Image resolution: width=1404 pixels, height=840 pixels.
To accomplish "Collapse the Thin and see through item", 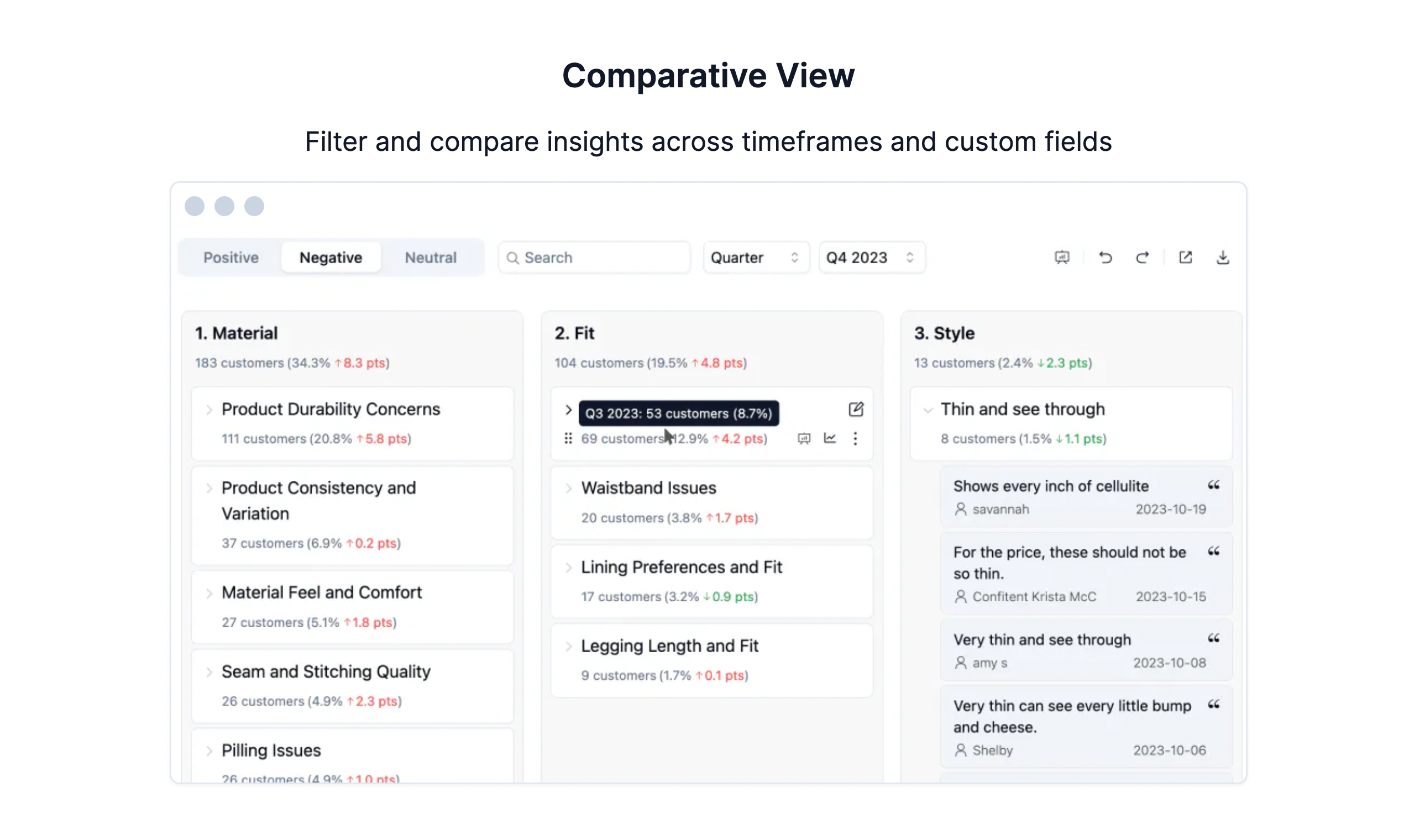I will [x=928, y=410].
